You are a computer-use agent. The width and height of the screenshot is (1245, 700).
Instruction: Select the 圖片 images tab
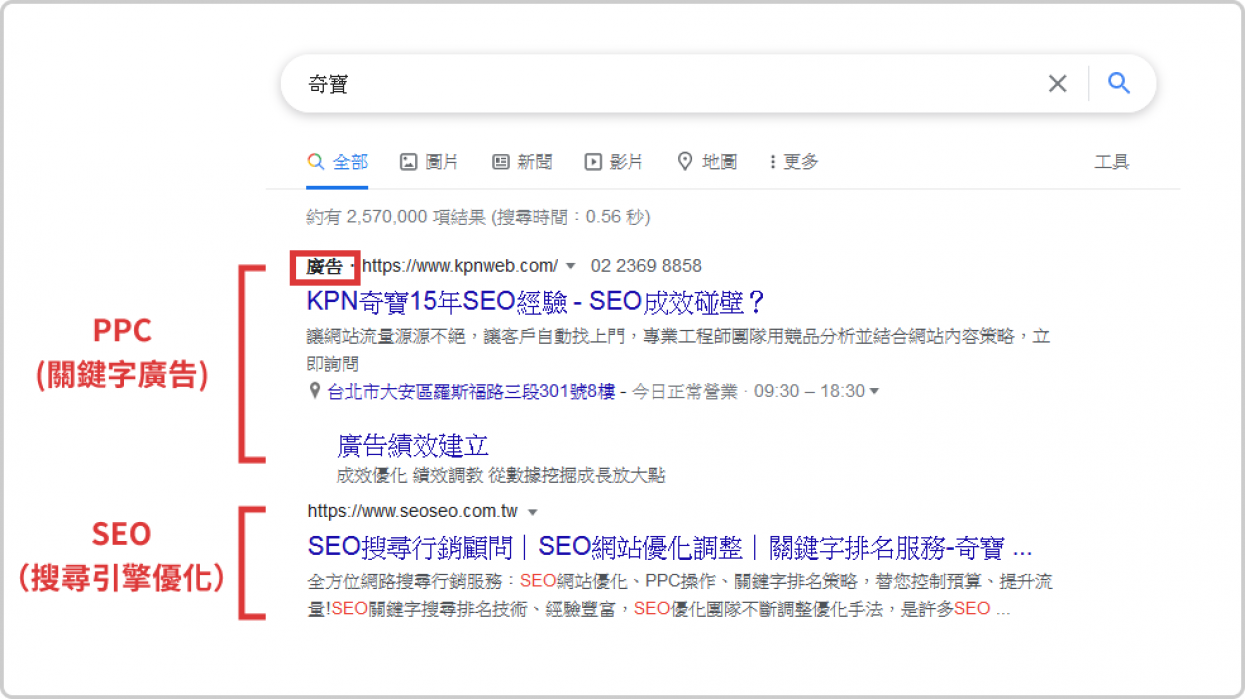point(429,162)
